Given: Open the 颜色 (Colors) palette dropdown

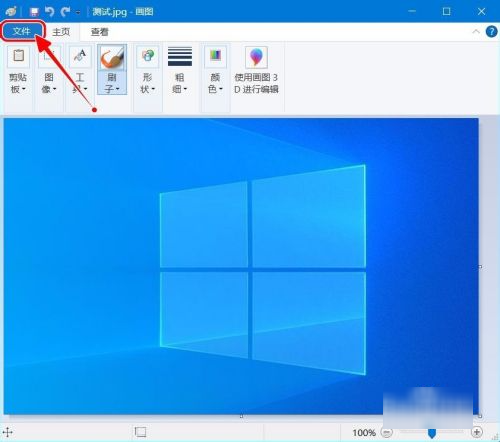Looking at the screenshot, I should point(215,70).
